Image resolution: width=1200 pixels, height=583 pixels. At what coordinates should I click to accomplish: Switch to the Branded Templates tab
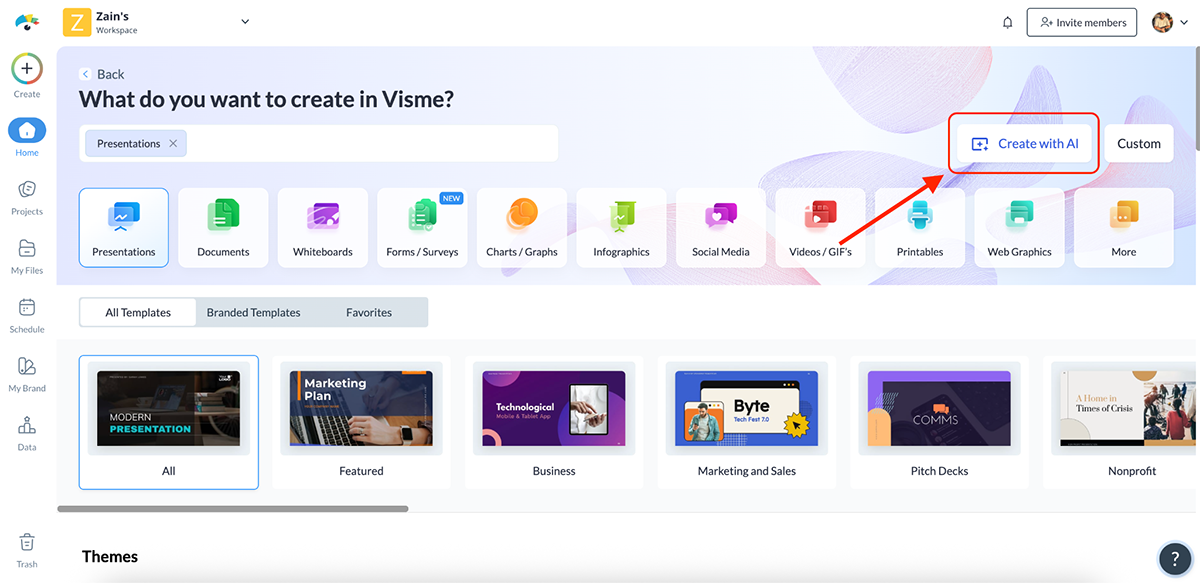pos(253,311)
